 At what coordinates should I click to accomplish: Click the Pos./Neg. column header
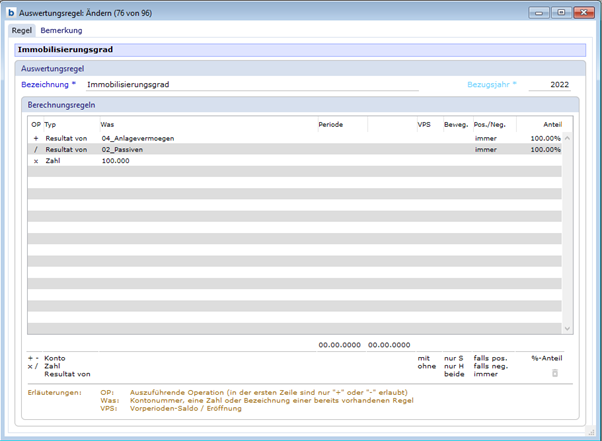coord(491,124)
